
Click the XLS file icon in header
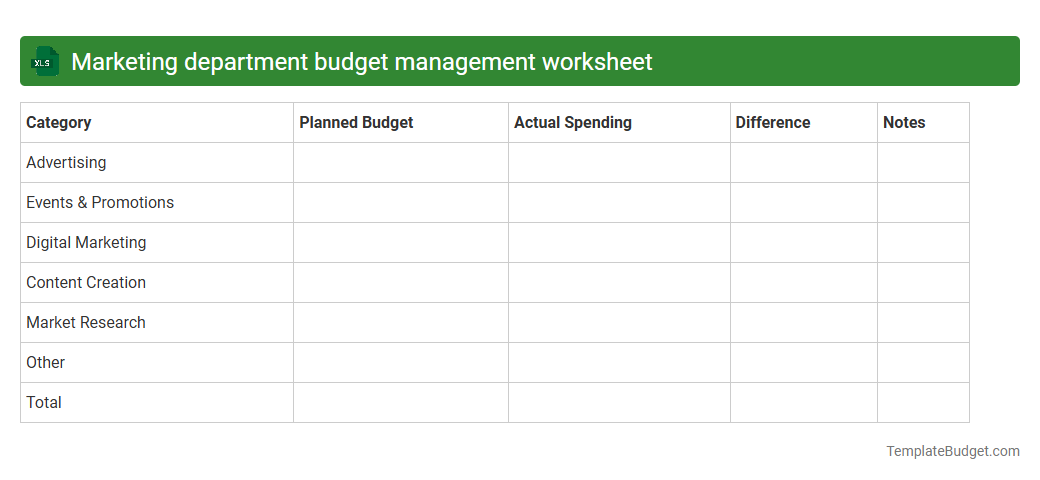point(44,61)
